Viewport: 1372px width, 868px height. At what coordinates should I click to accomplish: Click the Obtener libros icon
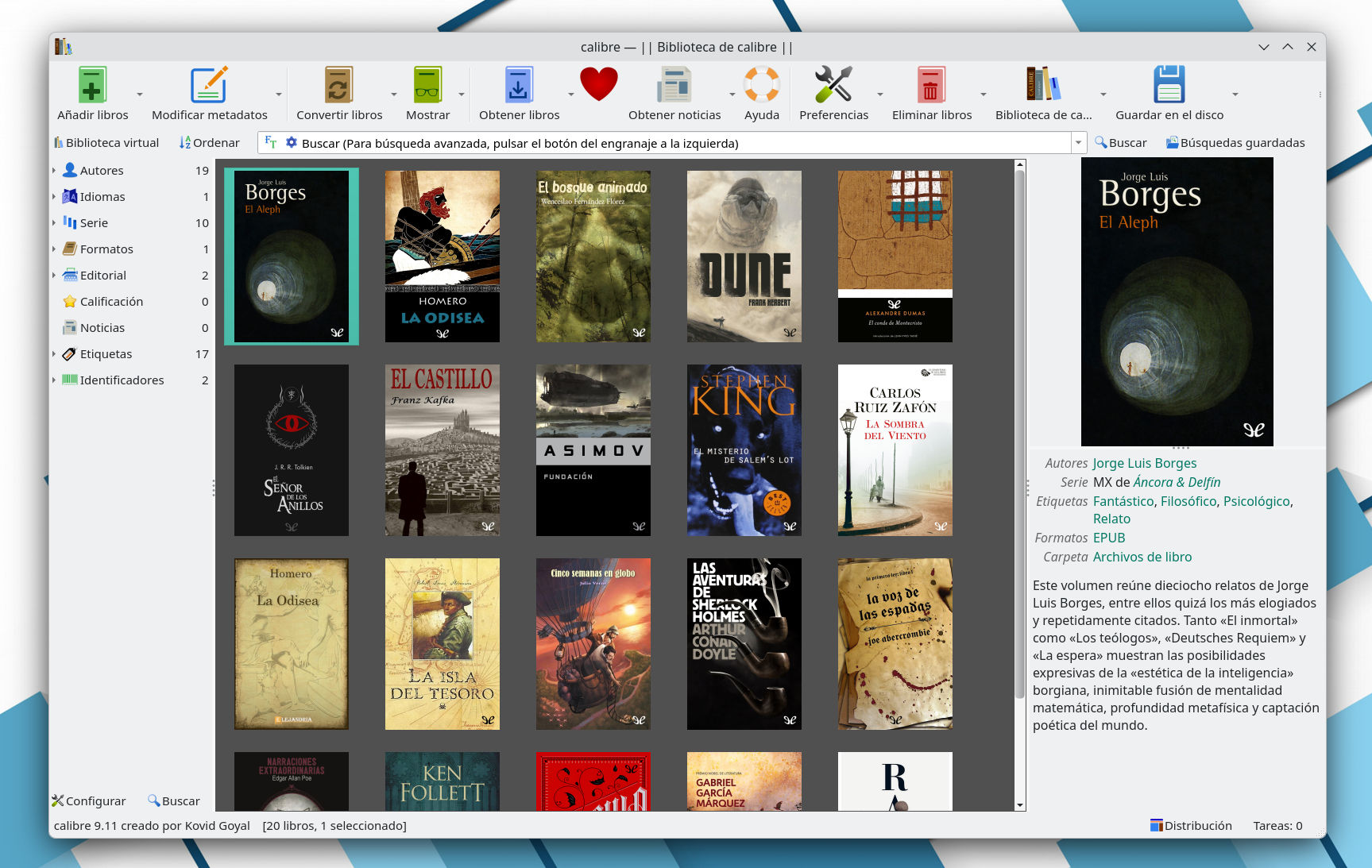[519, 85]
